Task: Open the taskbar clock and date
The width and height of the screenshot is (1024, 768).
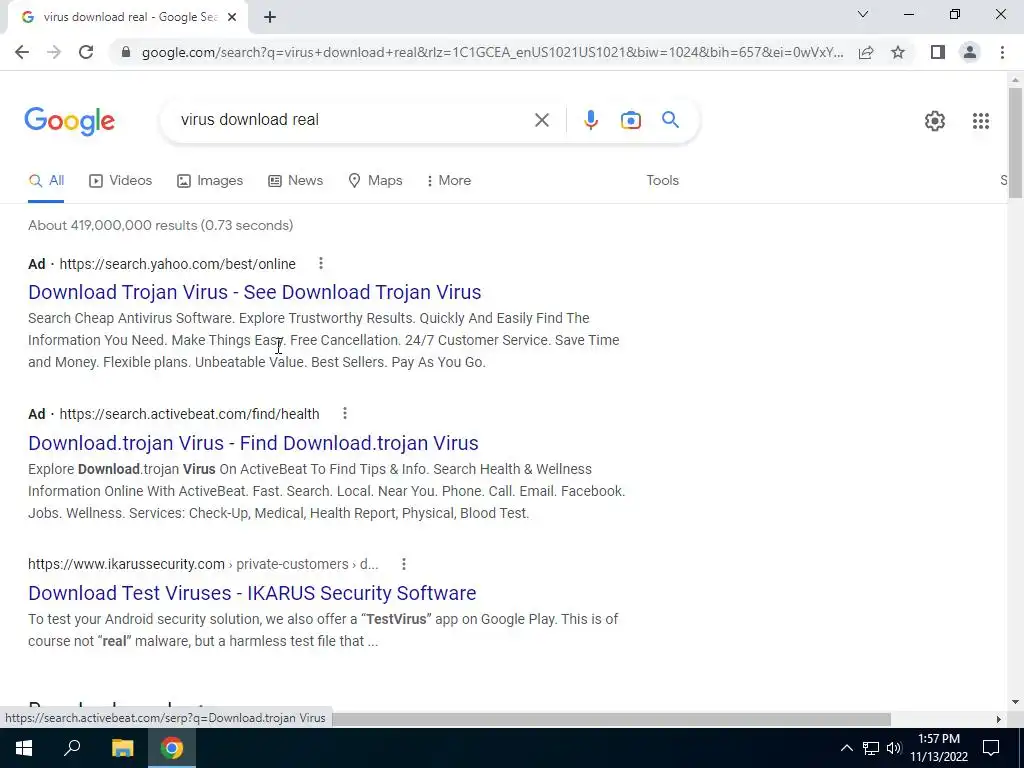Action: click(939, 748)
